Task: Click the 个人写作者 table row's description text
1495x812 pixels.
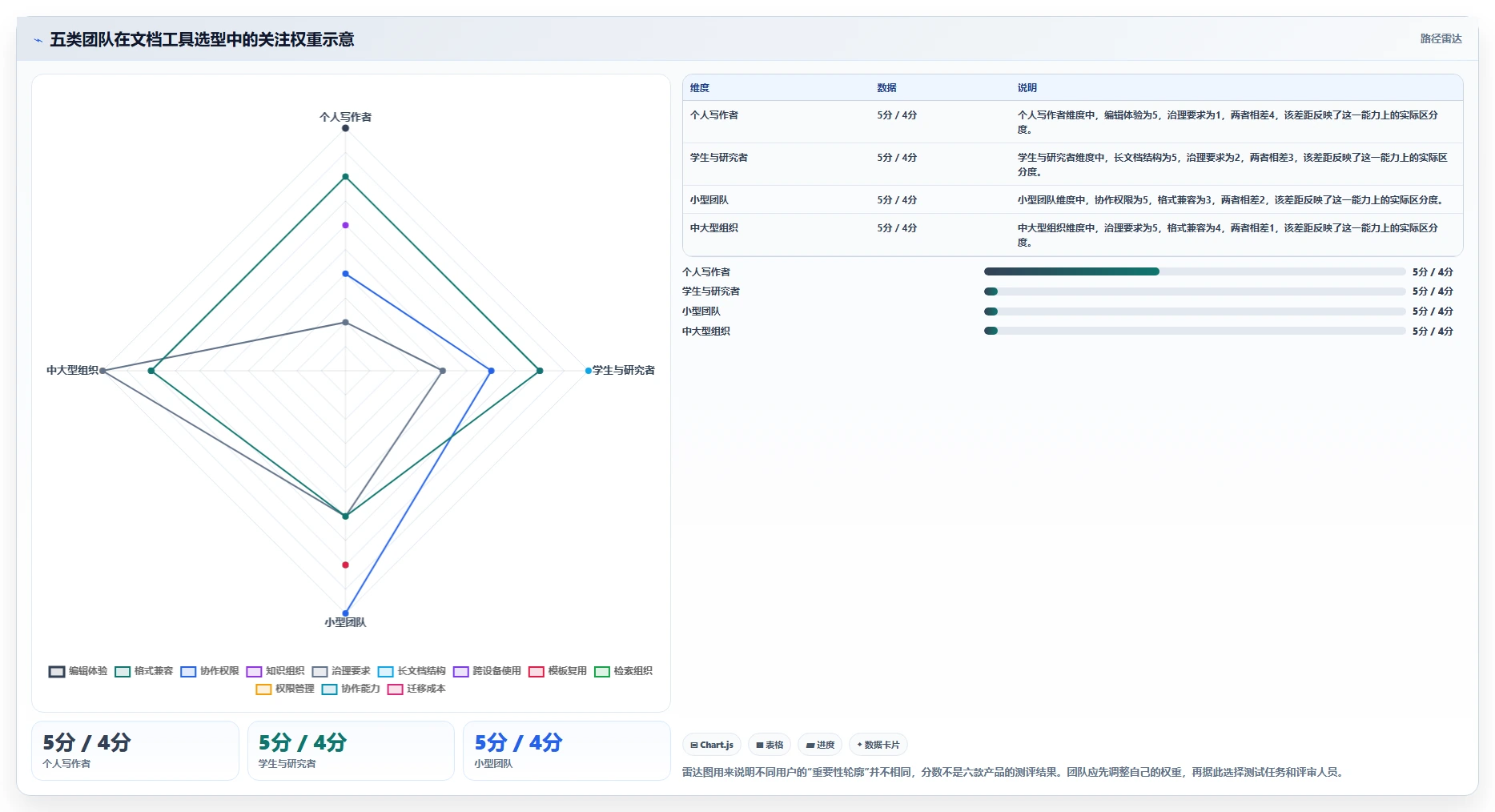Action: tap(1228, 123)
